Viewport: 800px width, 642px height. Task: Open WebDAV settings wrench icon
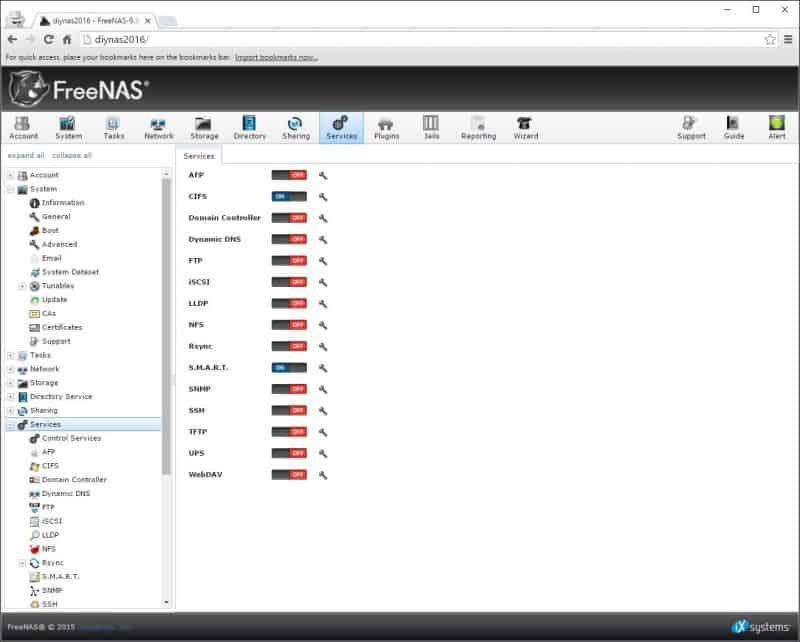322,476
